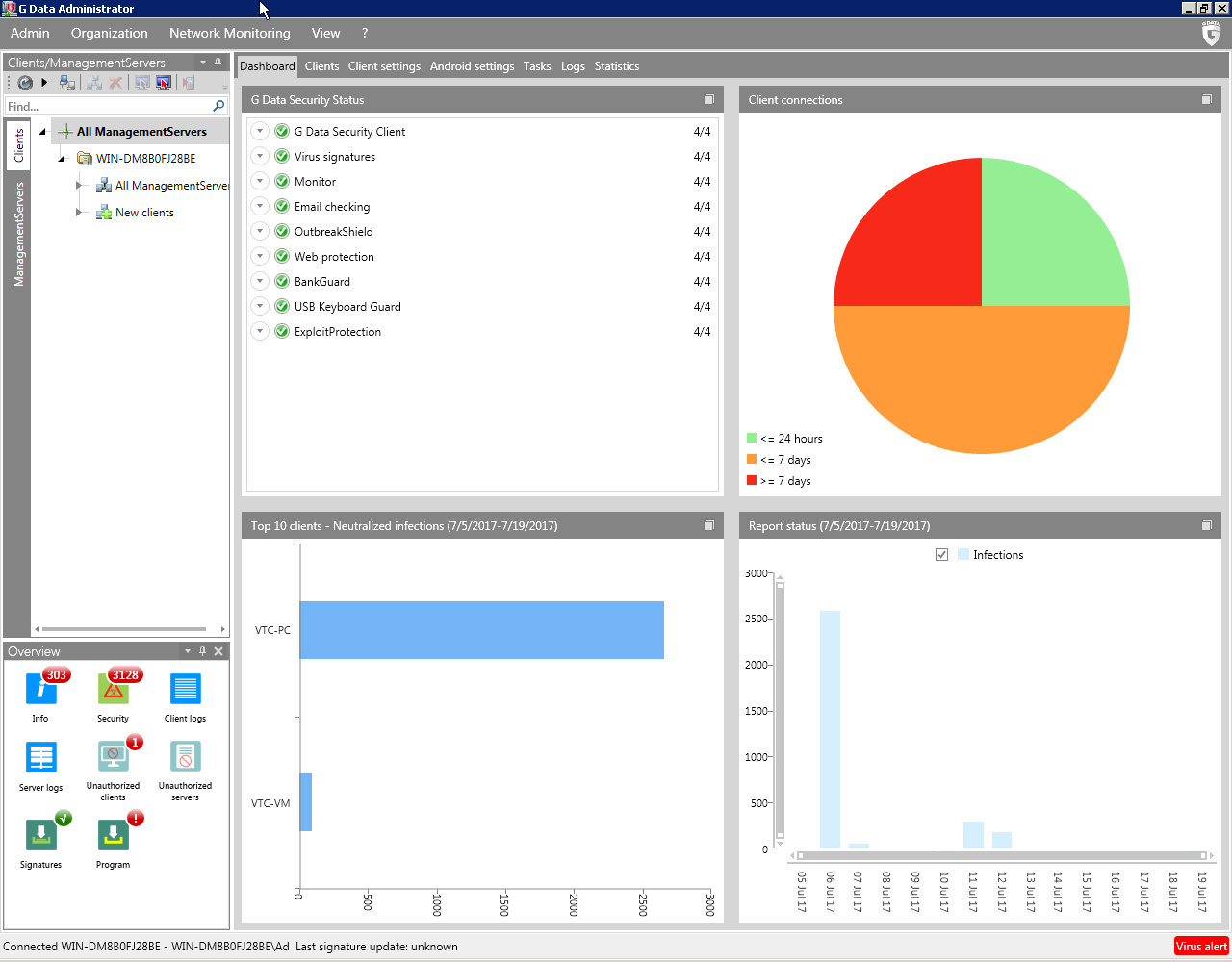Maximize the Client connections panel
The height and width of the screenshot is (962, 1232).
click(1206, 100)
